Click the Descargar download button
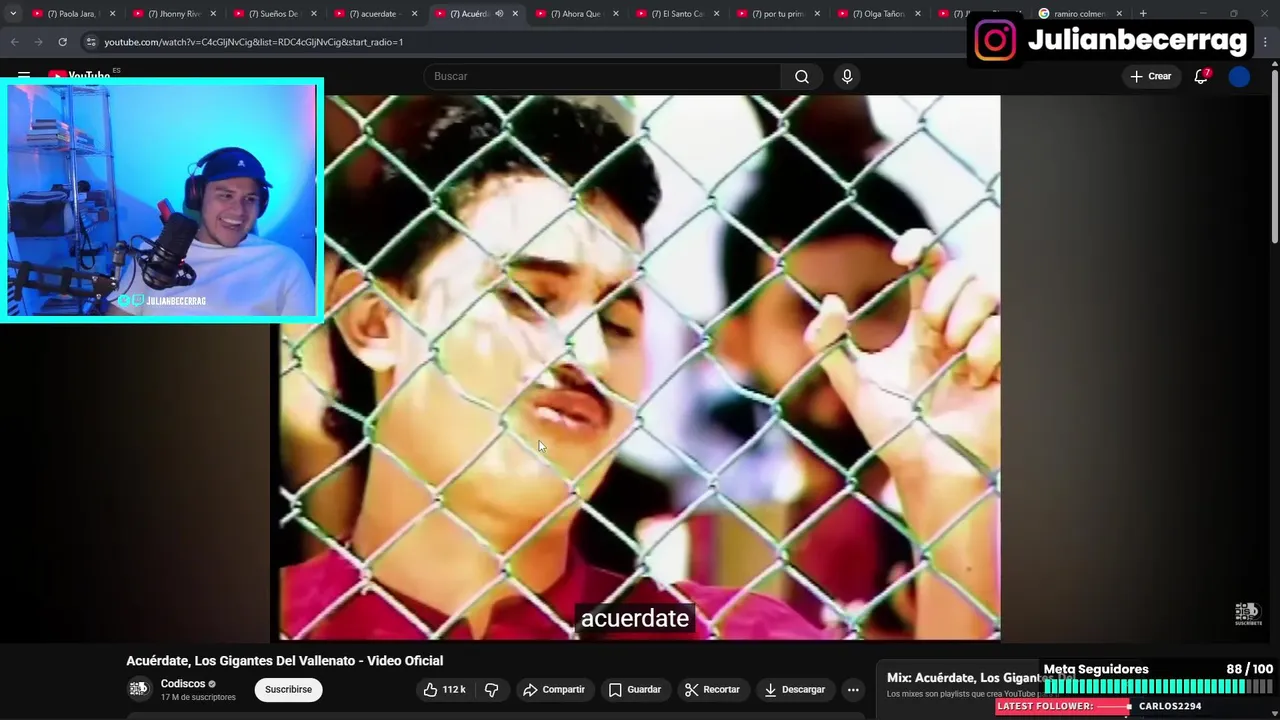 click(x=795, y=689)
